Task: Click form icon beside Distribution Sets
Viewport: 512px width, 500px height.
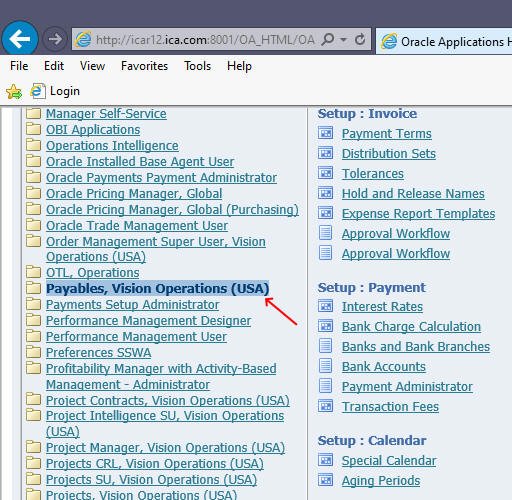Action: pyautogui.click(x=326, y=153)
